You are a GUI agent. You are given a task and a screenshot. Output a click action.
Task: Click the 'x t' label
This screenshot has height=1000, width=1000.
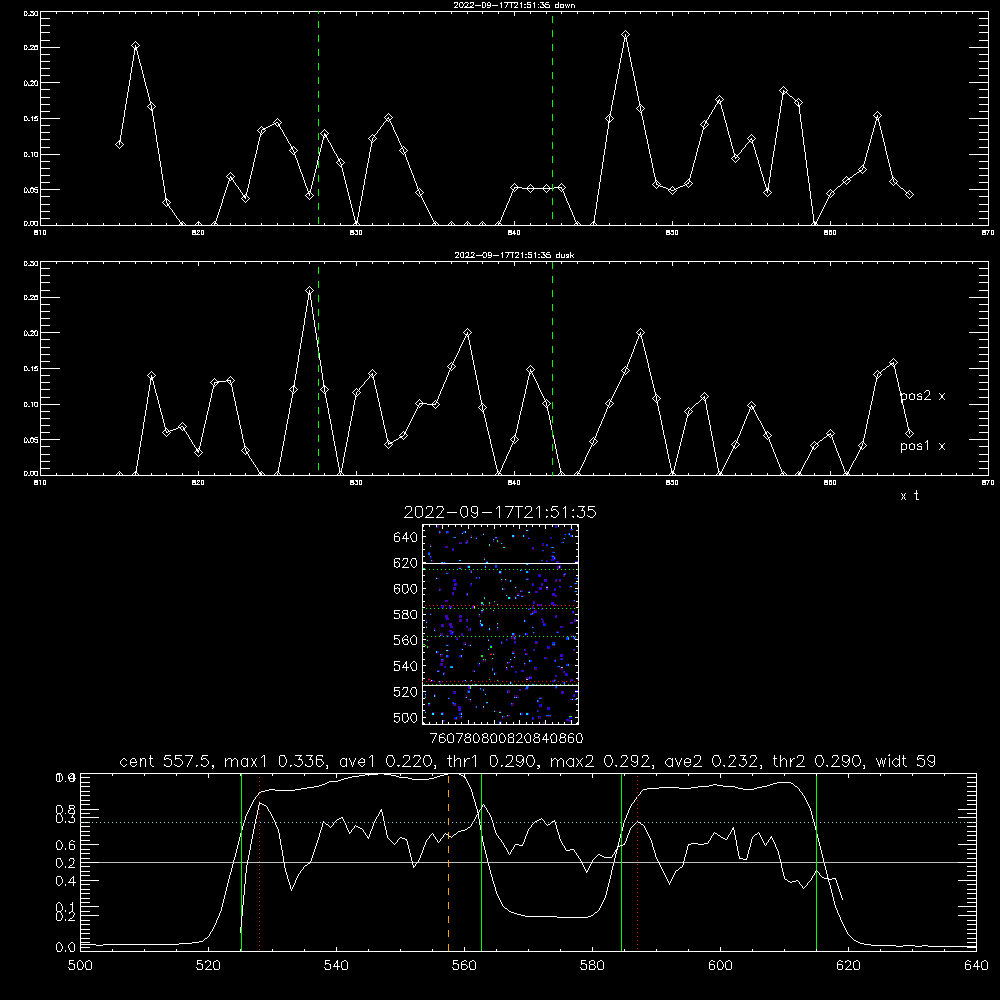[x=909, y=496]
